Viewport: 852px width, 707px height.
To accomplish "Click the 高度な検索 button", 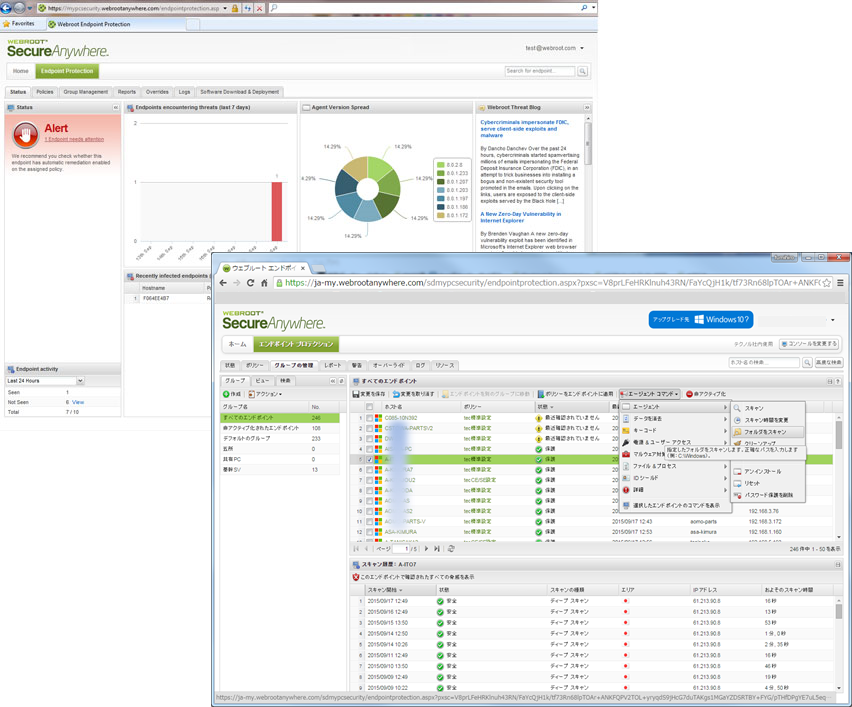I will 829,362.
